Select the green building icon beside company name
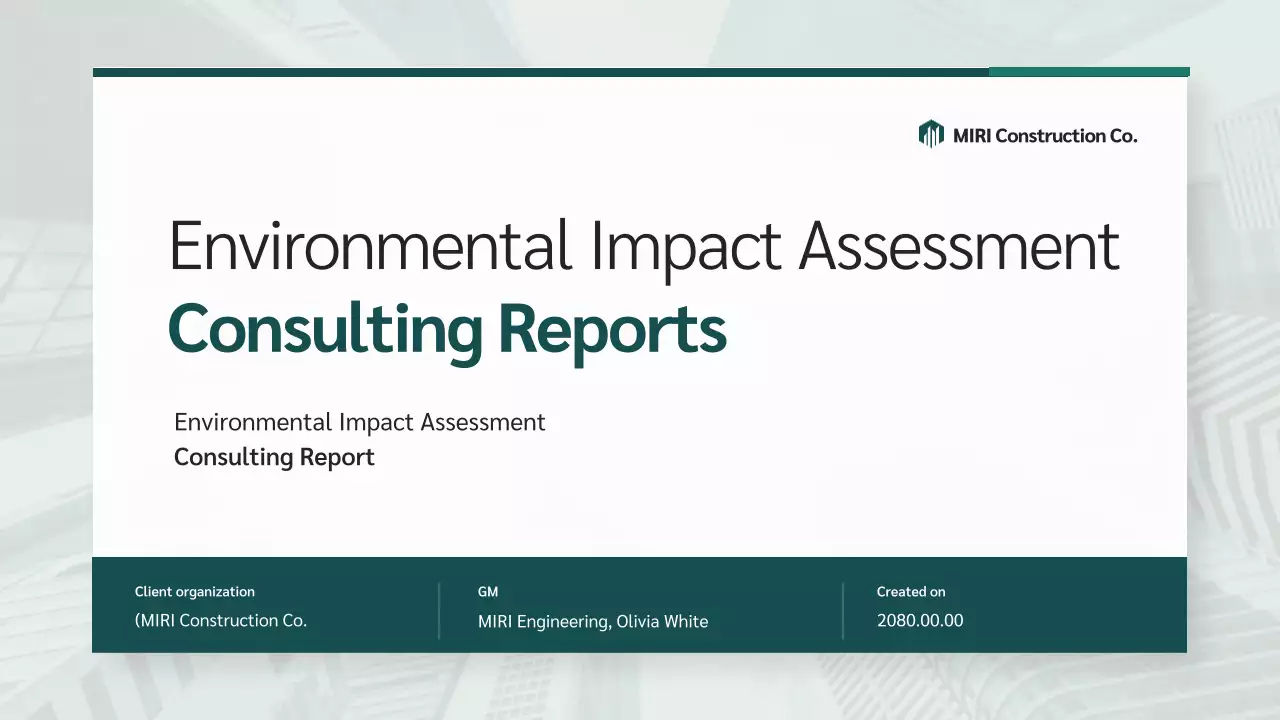 [x=930, y=133]
